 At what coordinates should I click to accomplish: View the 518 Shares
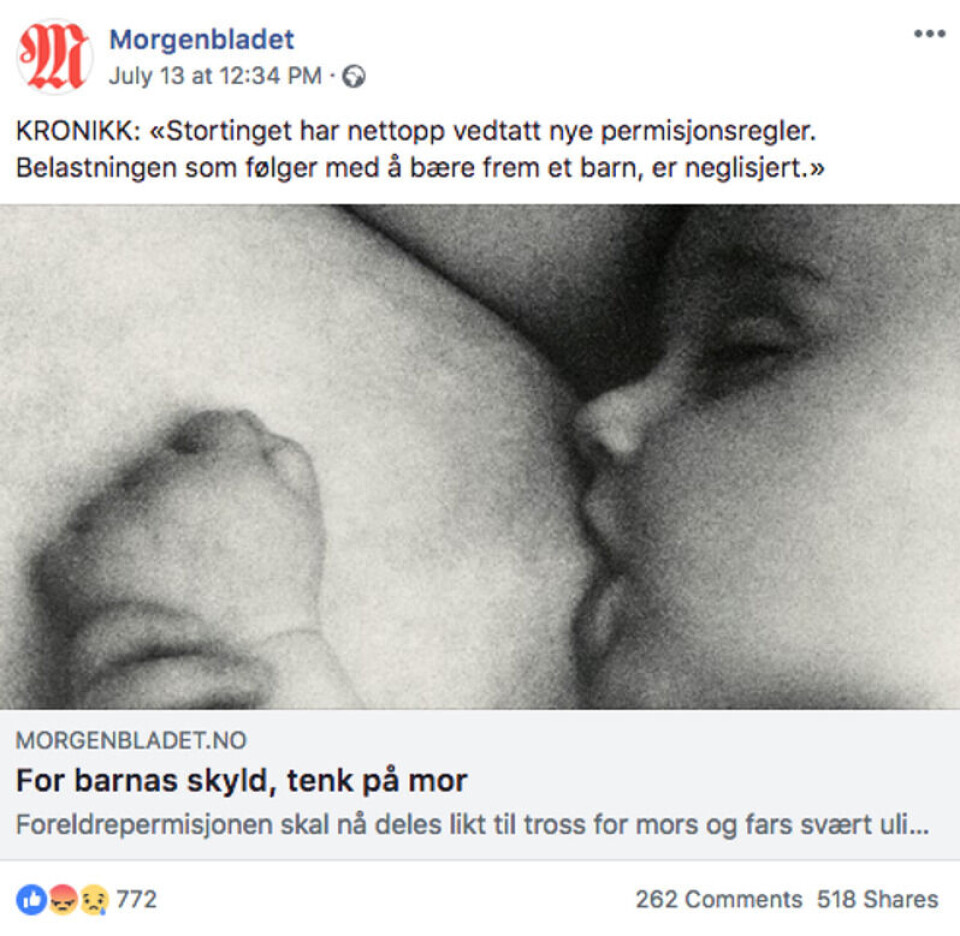pyautogui.click(x=877, y=899)
